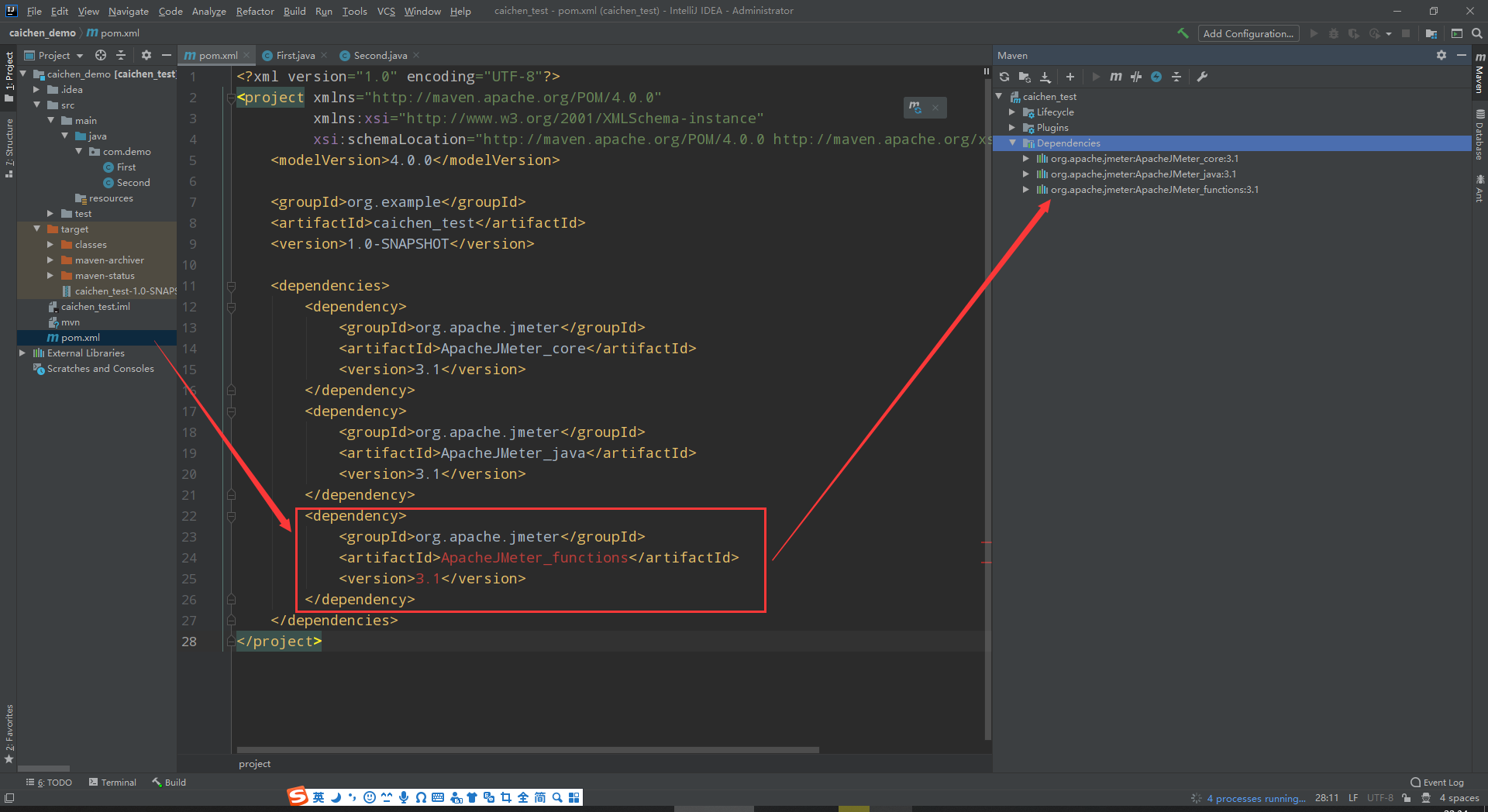Image resolution: width=1488 pixels, height=812 pixels.
Task: Toggle tool window bars in bottom-left corner
Action: tap(9, 797)
